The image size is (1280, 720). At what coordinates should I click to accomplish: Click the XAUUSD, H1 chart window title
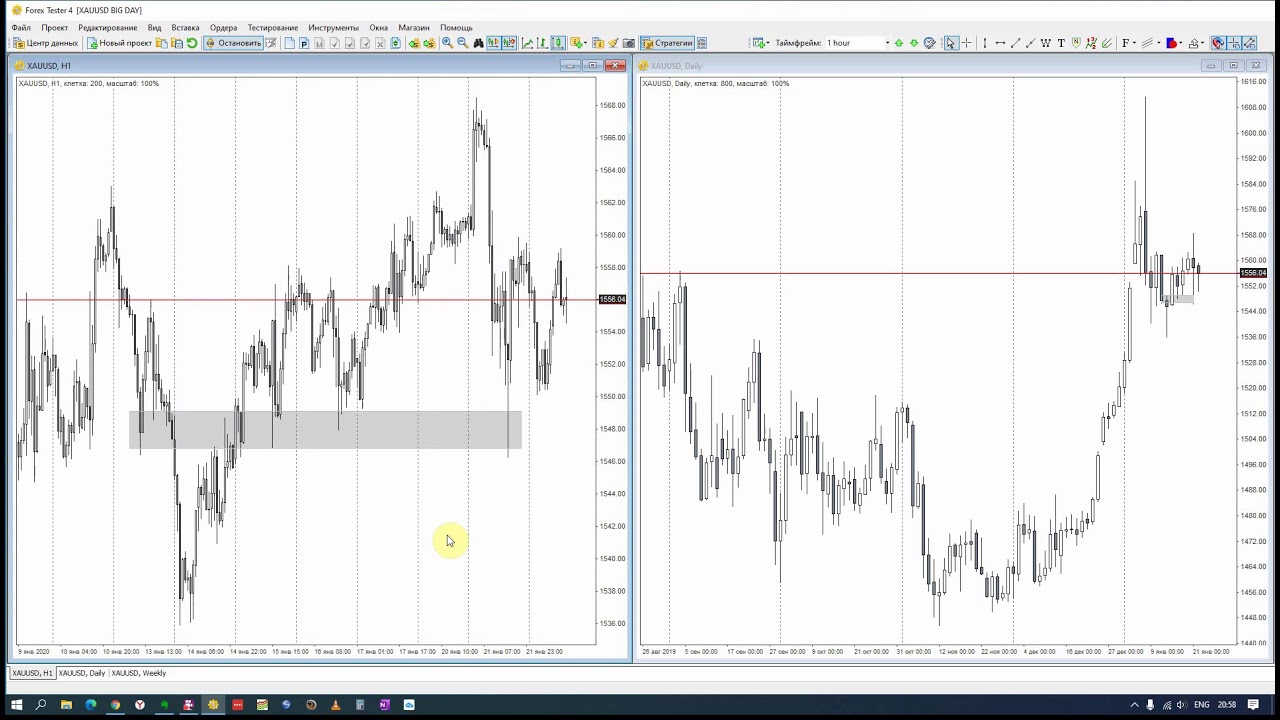49,66
